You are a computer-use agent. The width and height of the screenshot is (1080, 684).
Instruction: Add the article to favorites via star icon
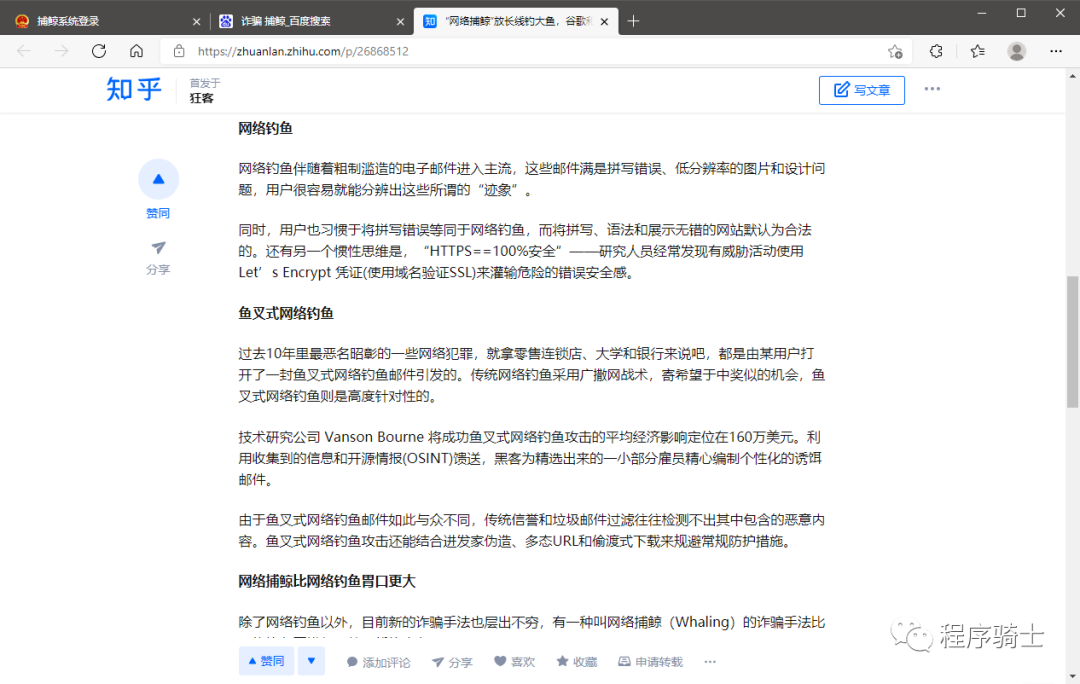click(x=576, y=661)
